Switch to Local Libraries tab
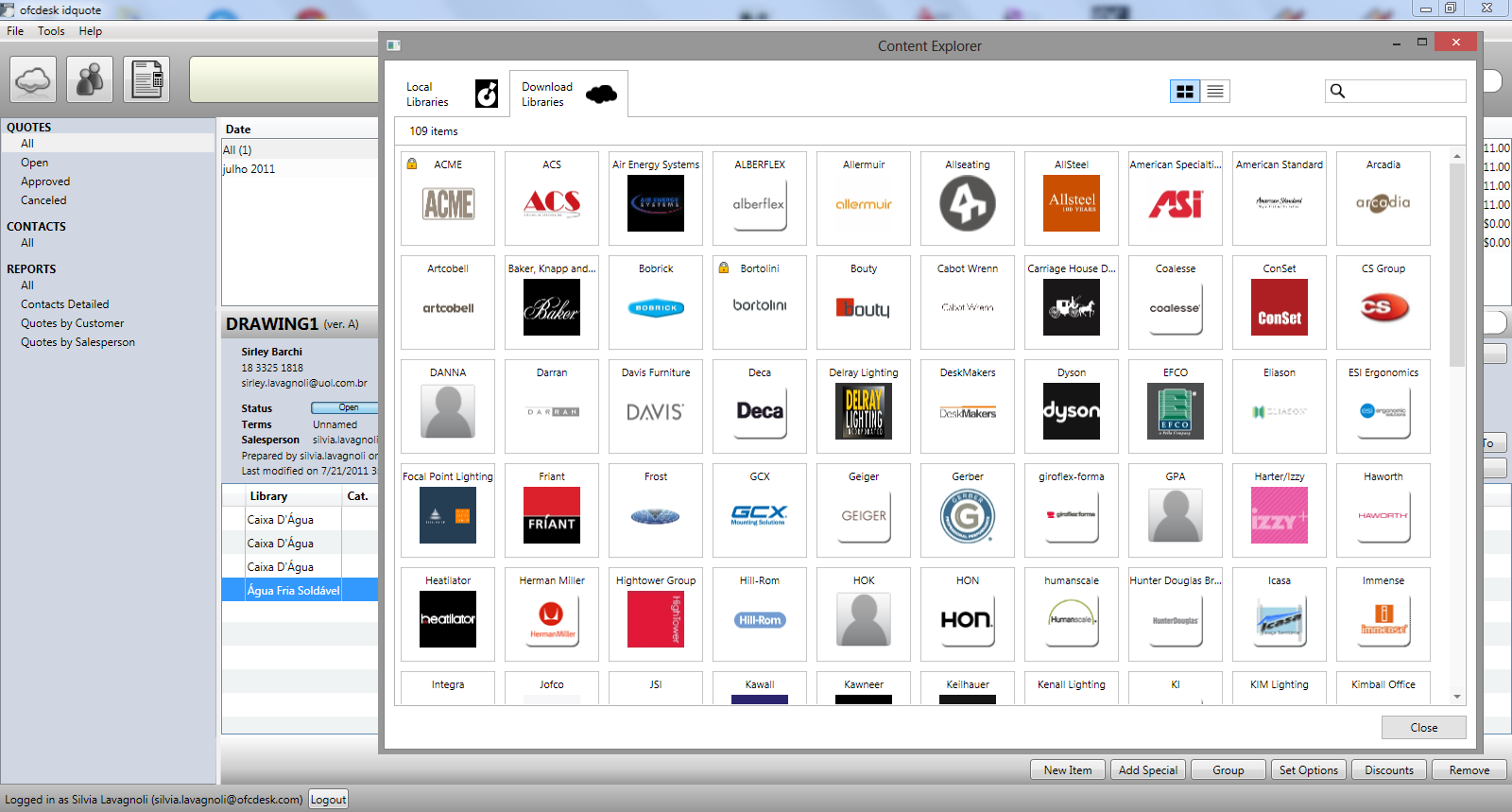The height and width of the screenshot is (812, 1512). [452, 94]
